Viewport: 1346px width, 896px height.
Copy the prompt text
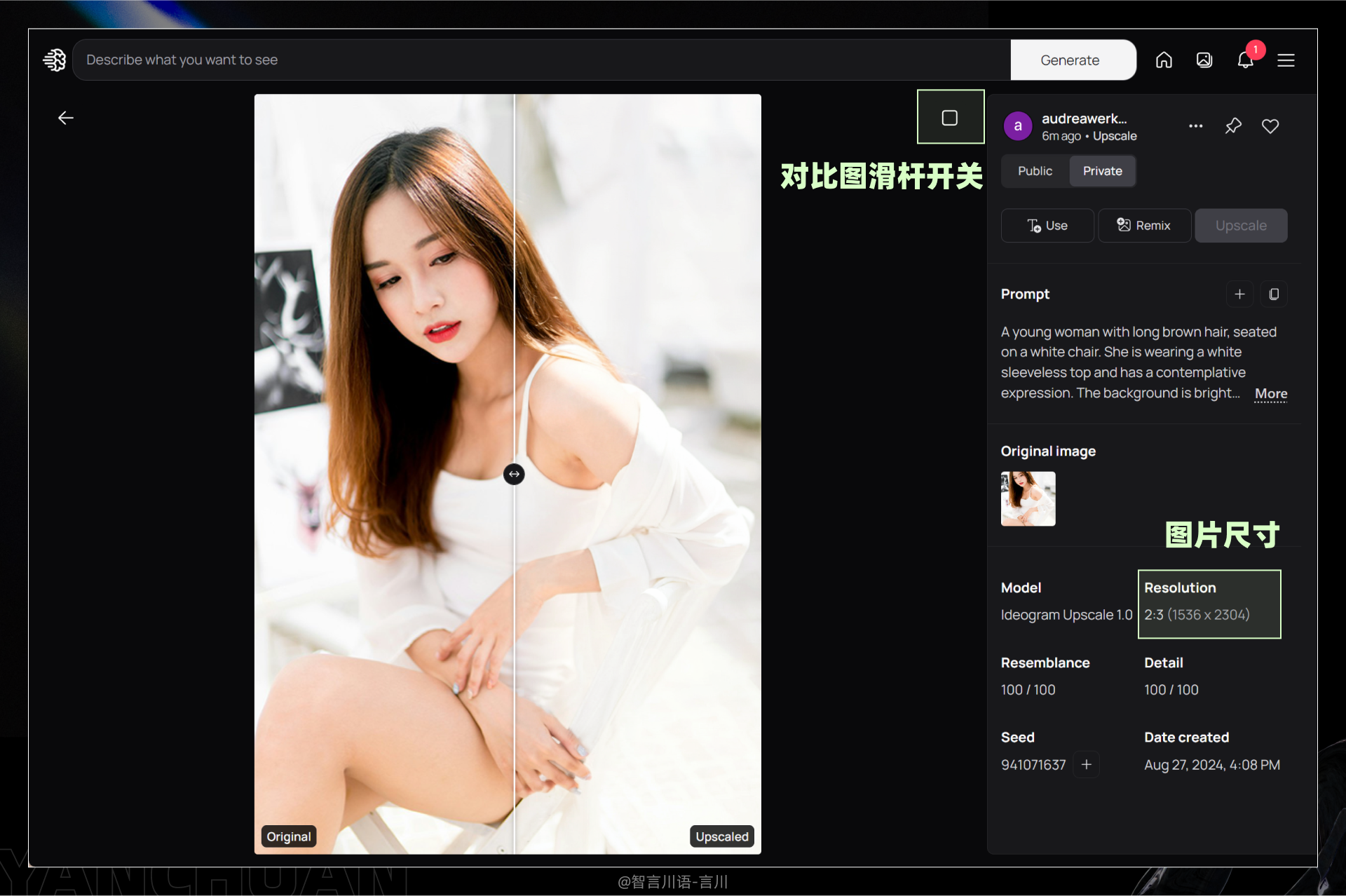[x=1274, y=294]
